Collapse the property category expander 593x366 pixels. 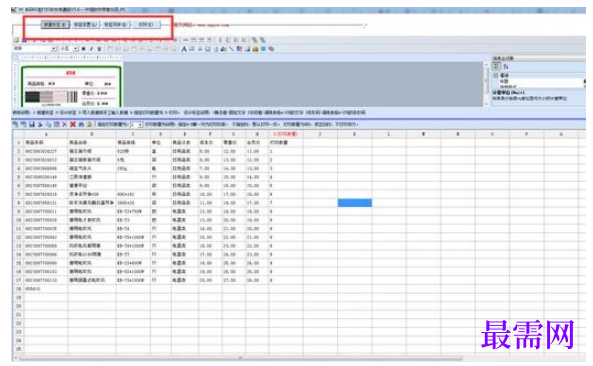point(496,75)
